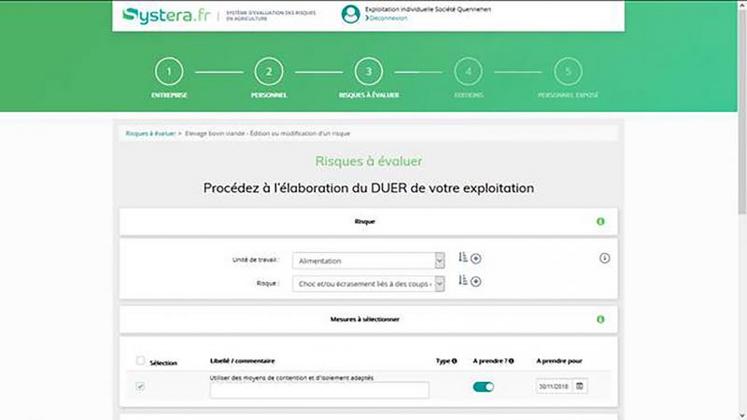Go to step 2 Personnel
This screenshot has width=747, height=420.
[269, 72]
